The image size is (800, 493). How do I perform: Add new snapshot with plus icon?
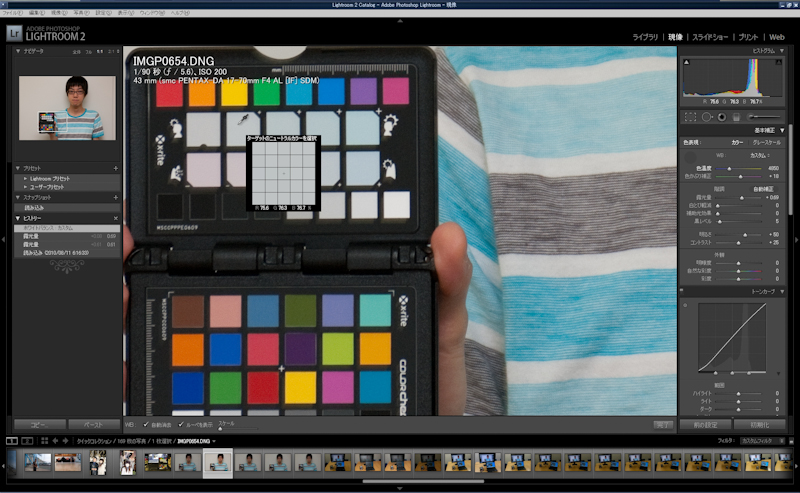(x=116, y=197)
